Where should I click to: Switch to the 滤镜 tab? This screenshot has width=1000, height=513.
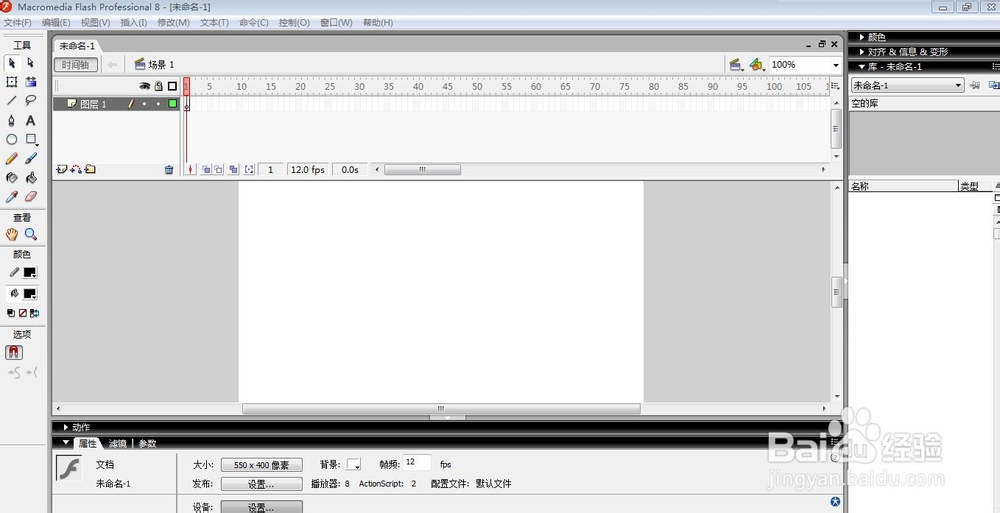[x=117, y=443]
